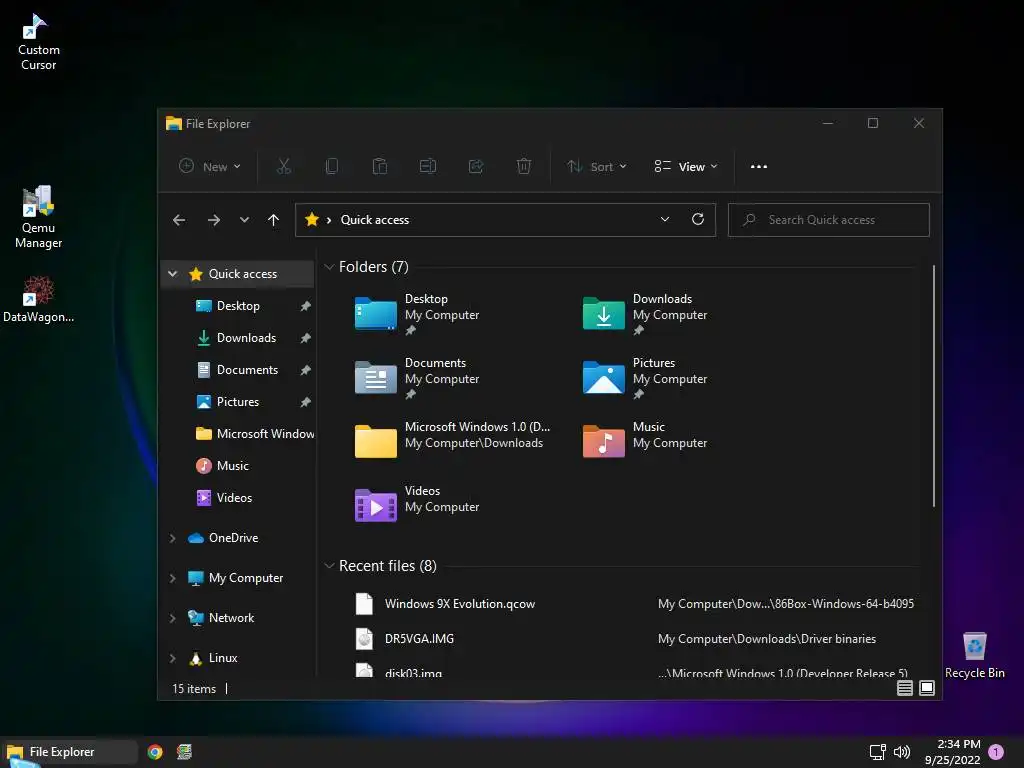
Task: Switch to details view in status bar
Action: pos(904,688)
